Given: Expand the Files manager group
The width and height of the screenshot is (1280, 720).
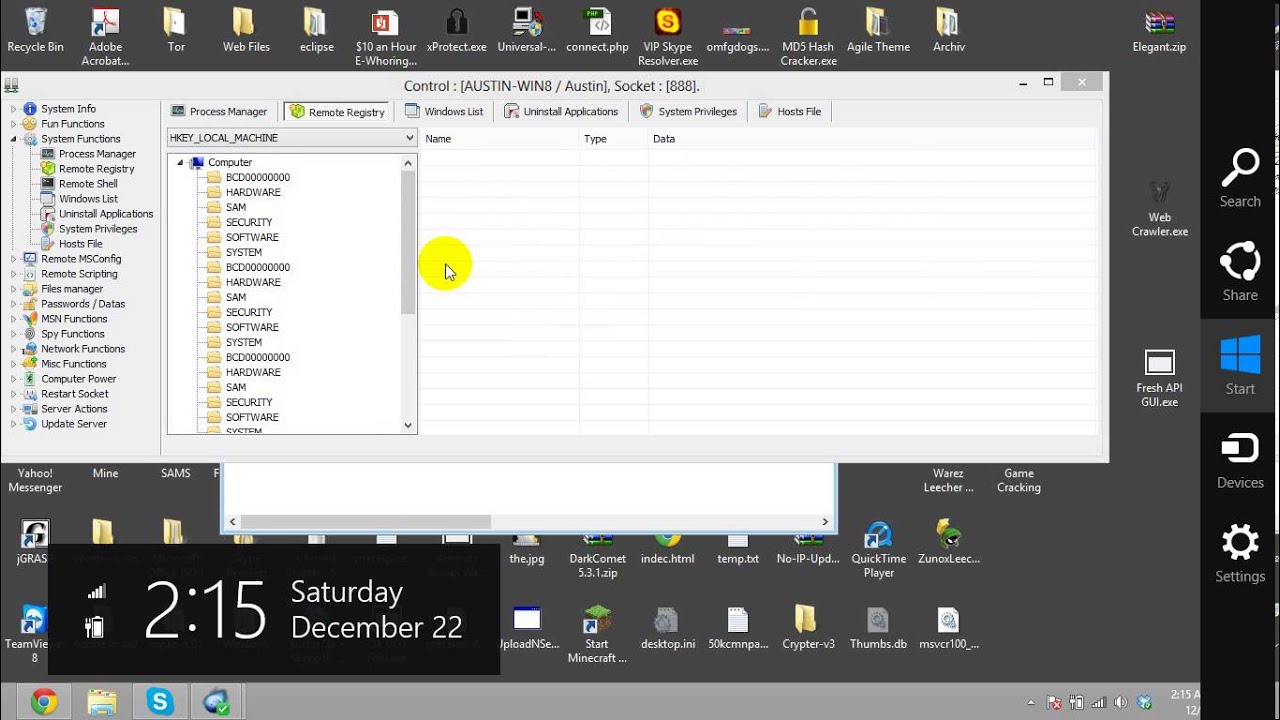Looking at the screenshot, I should point(14,289).
